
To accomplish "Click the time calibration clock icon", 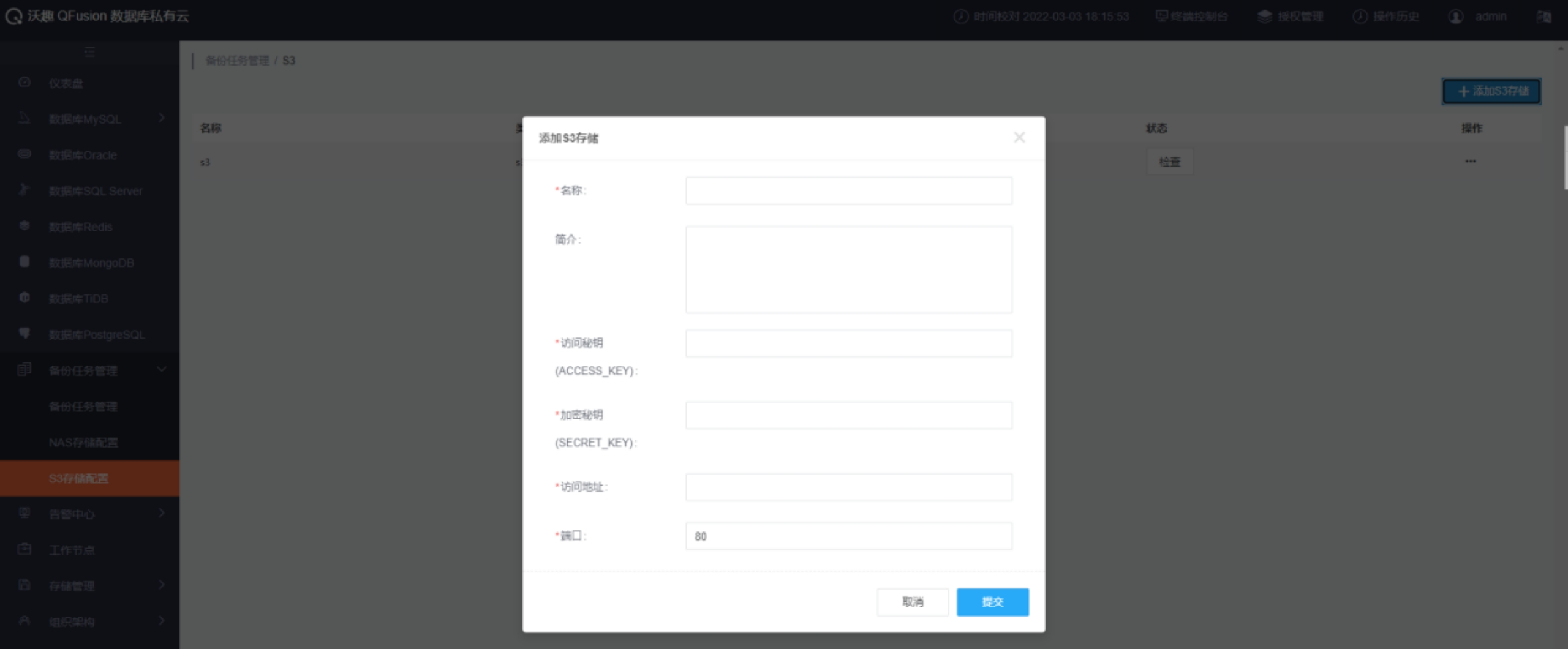I will [961, 17].
